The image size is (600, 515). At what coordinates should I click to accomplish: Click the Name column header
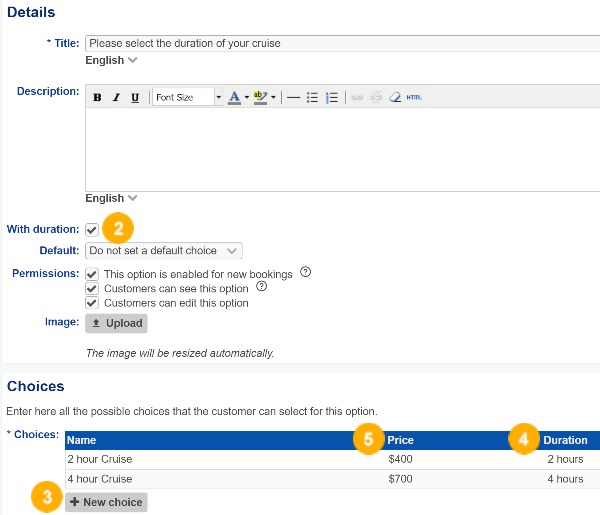[x=82, y=440]
